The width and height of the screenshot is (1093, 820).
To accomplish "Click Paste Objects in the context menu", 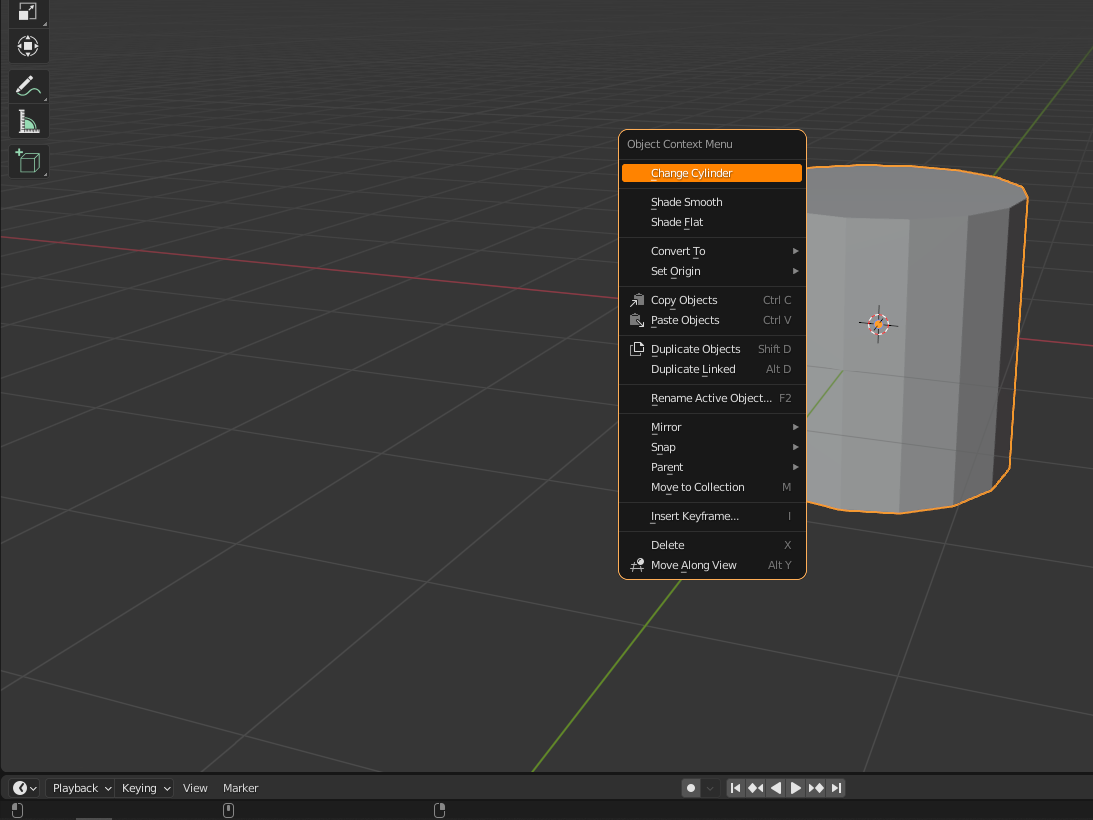I will click(x=712, y=320).
